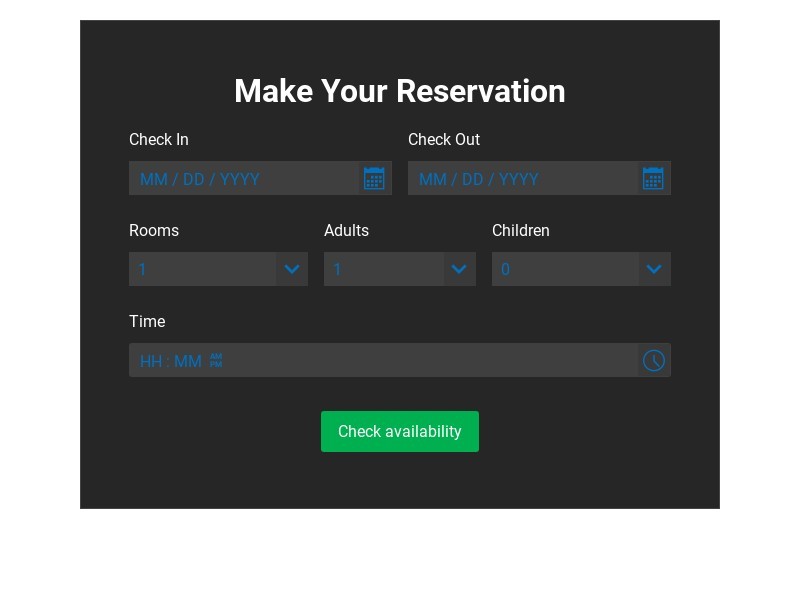The width and height of the screenshot is (800, 600).
Task: Focus the minutes segment of Time field
Action: (x=188, y=362)
